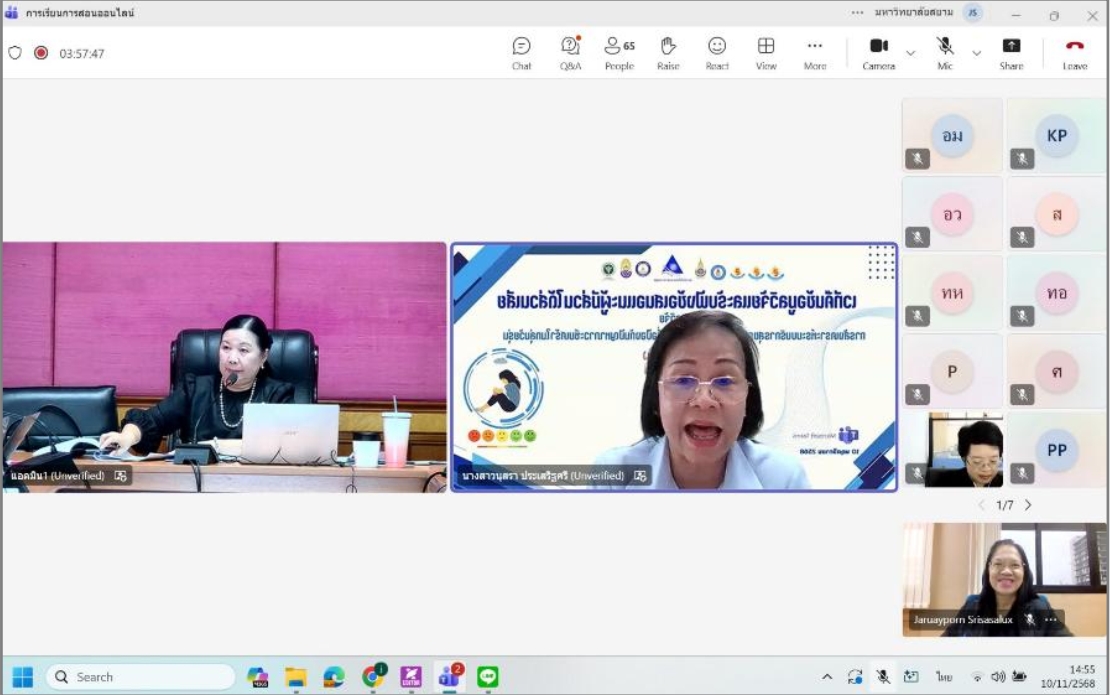Share your screen content
Image resolution: width=1110 pixels, height=695 pixels.
coord(1011,52)
